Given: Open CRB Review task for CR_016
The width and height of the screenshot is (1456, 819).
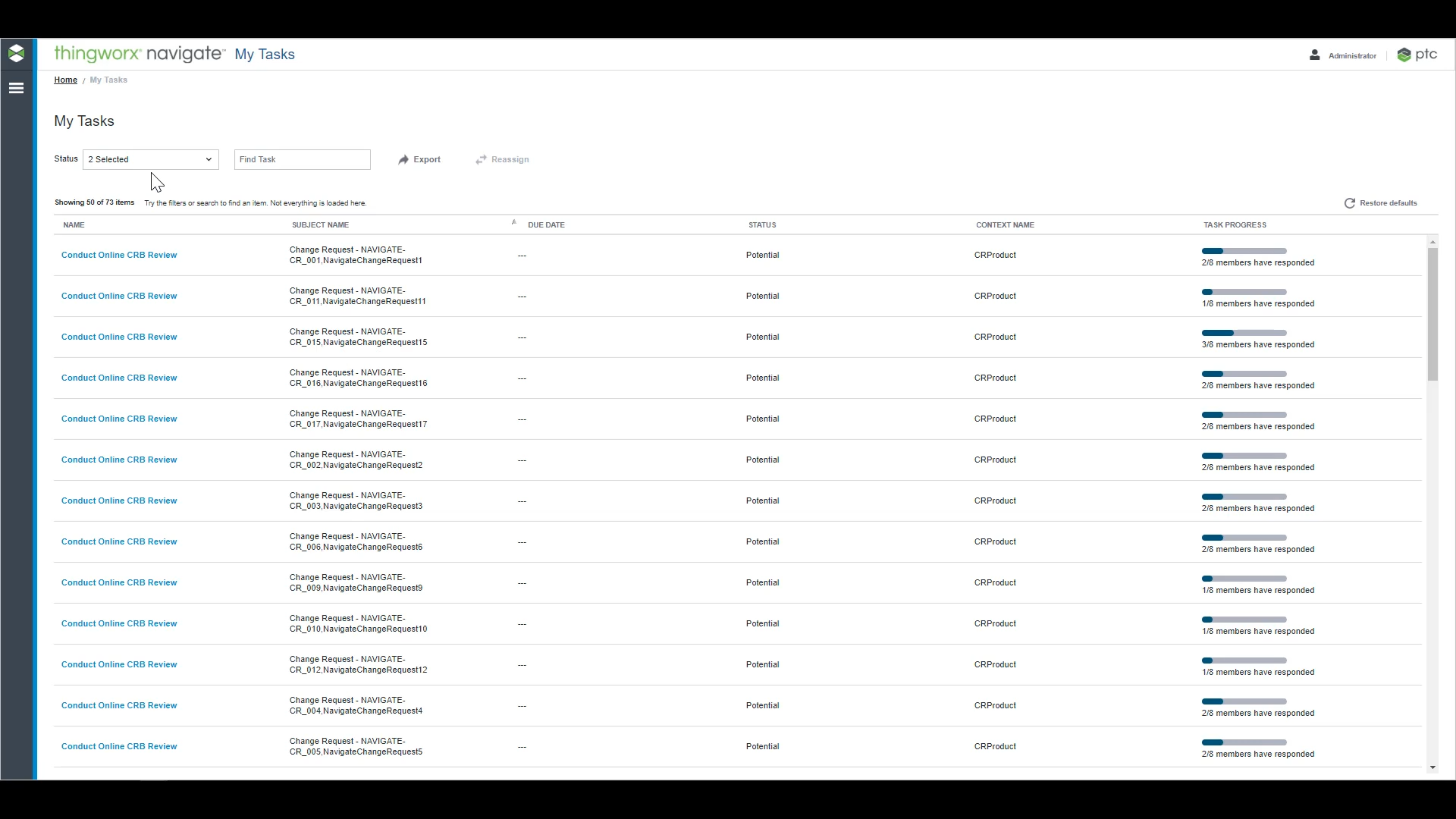Looking at the screenshot, I should click(119, 378).
